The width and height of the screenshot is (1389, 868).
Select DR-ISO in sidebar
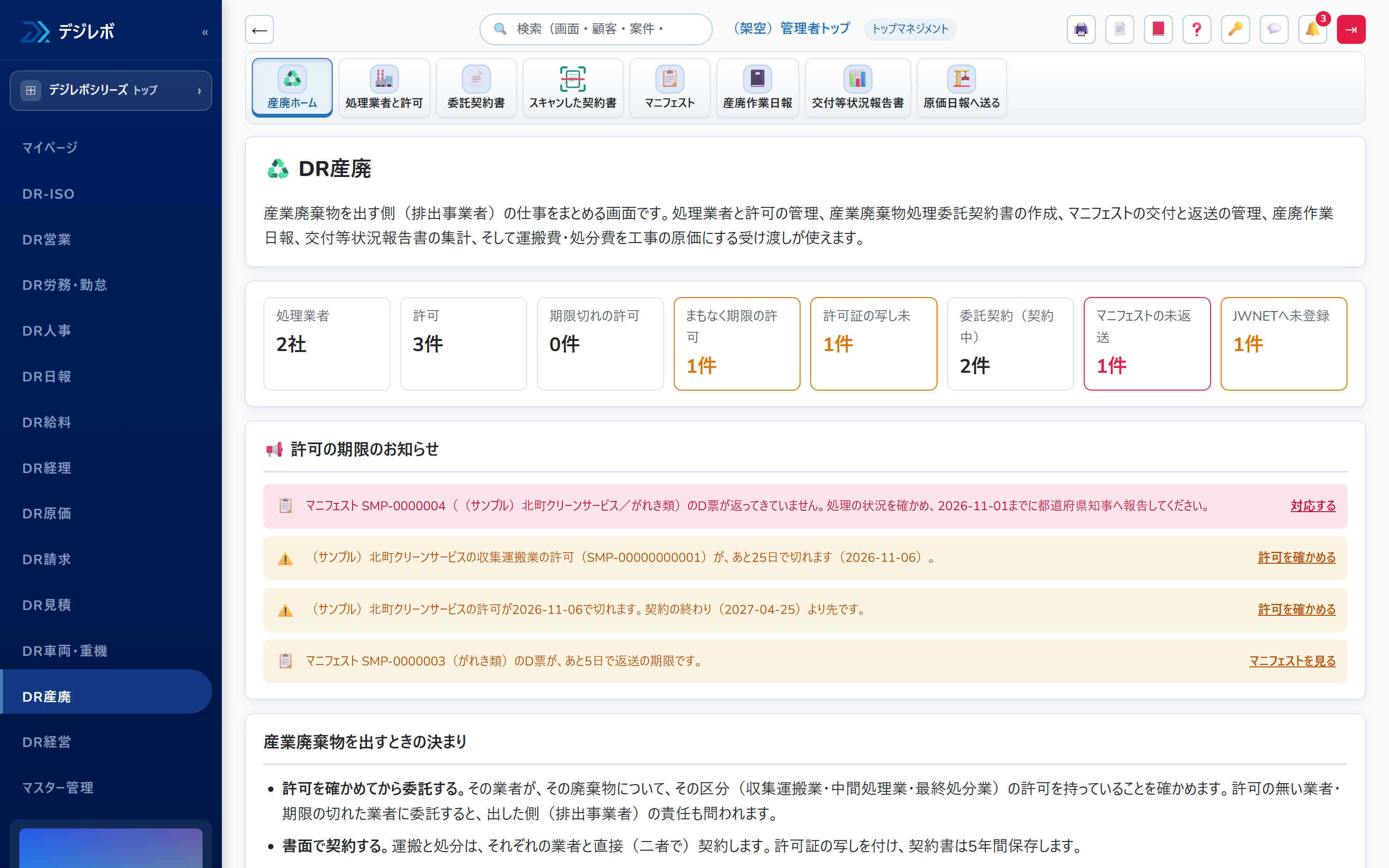107,194
